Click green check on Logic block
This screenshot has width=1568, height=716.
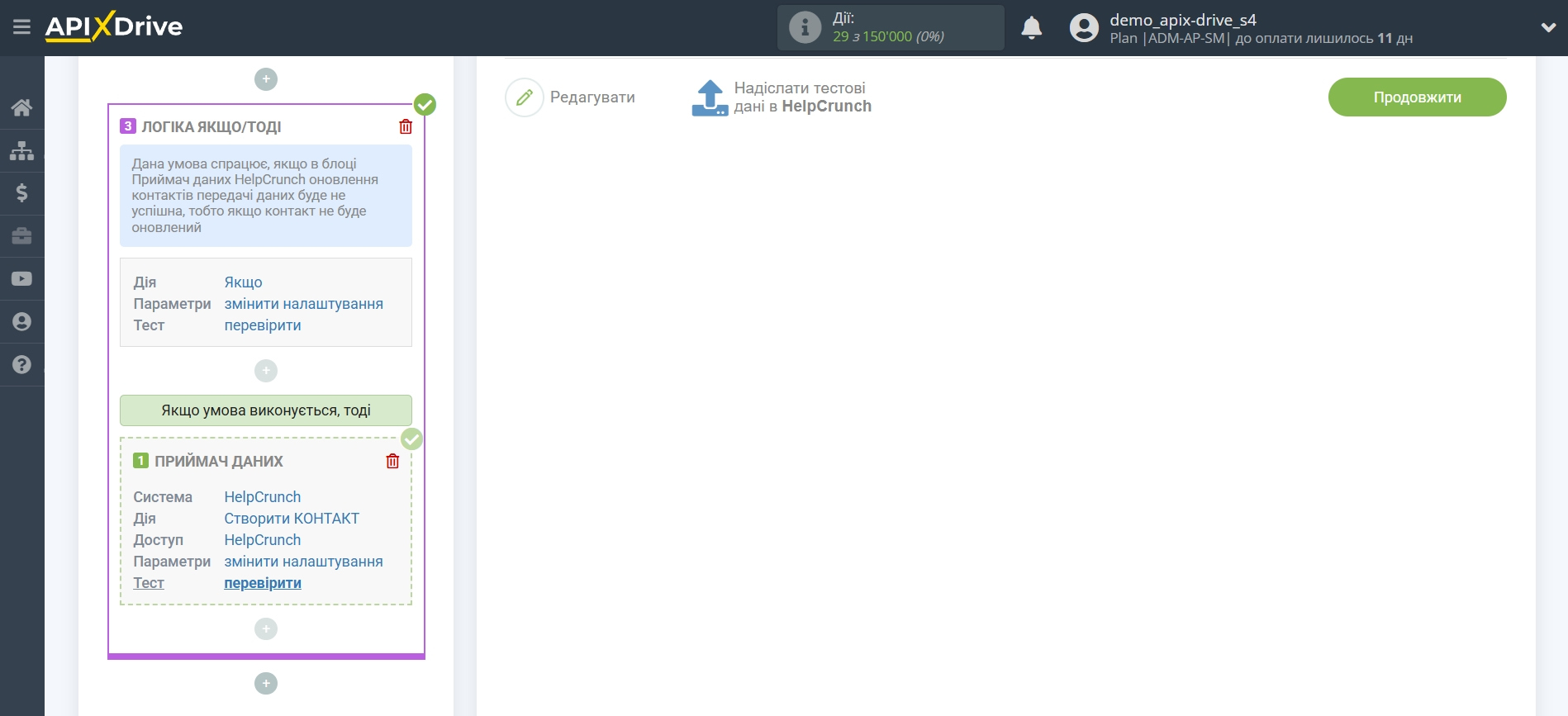tap(425, 105)
